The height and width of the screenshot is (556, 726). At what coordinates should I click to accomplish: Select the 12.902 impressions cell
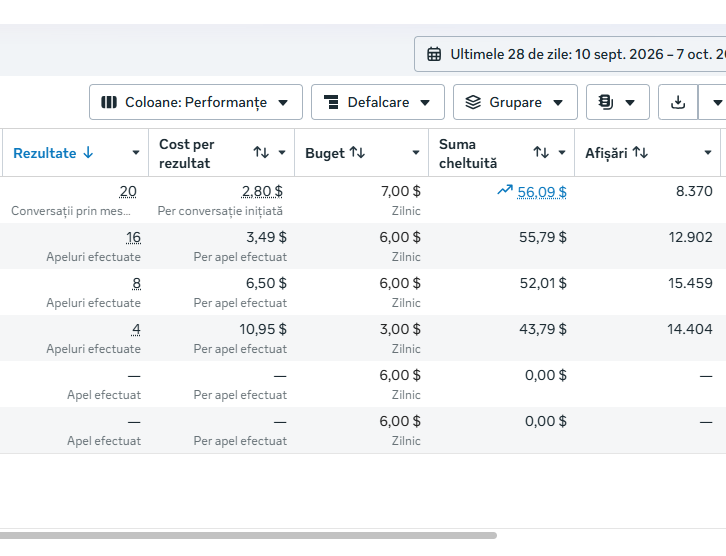(690, 237)
